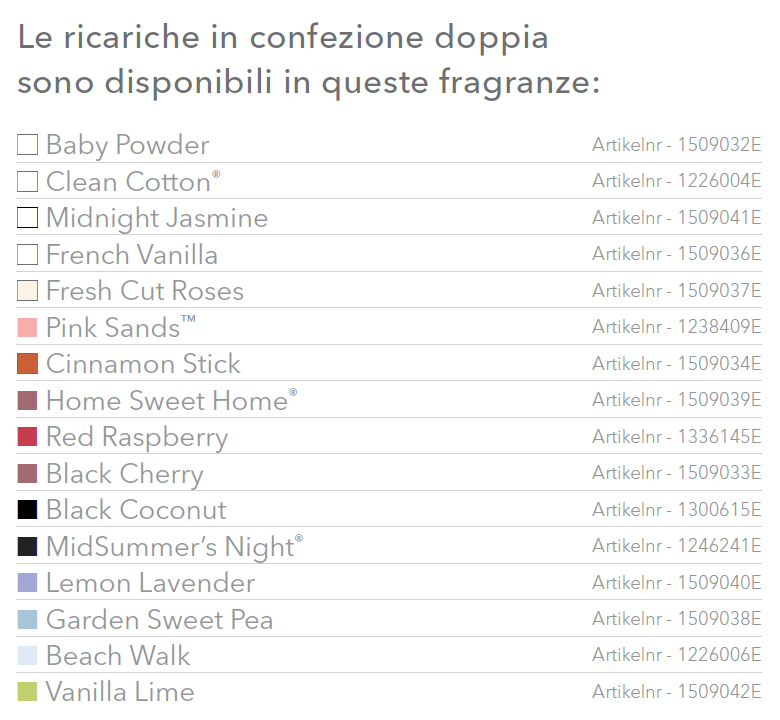Select article number 1226006E
The width and height of the screenshot is (780, 720).
[x=677, y=655]
